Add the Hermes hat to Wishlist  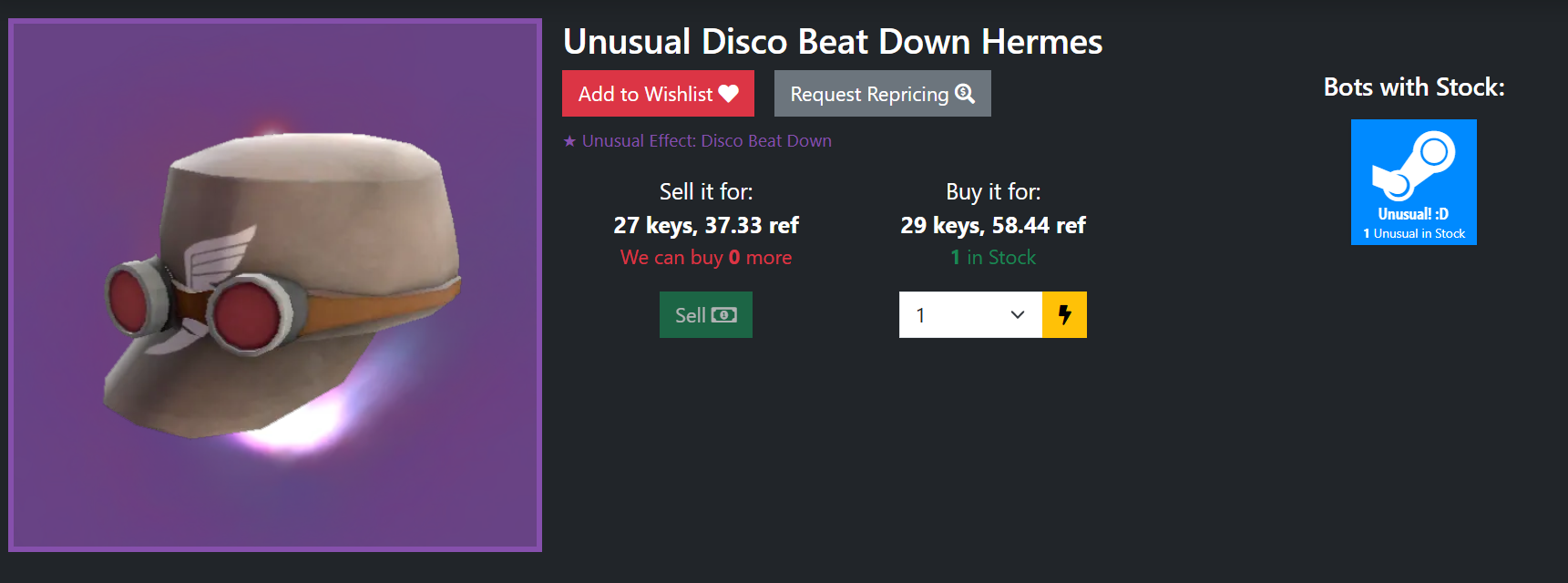[658, 94]
